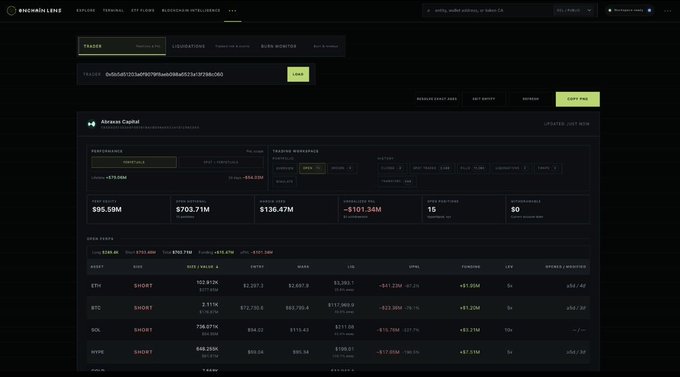The height and width of the screenshot is (377, 680).
Task: Select Spot + Perpetuals PnL scope
Action: pos(221,162)
